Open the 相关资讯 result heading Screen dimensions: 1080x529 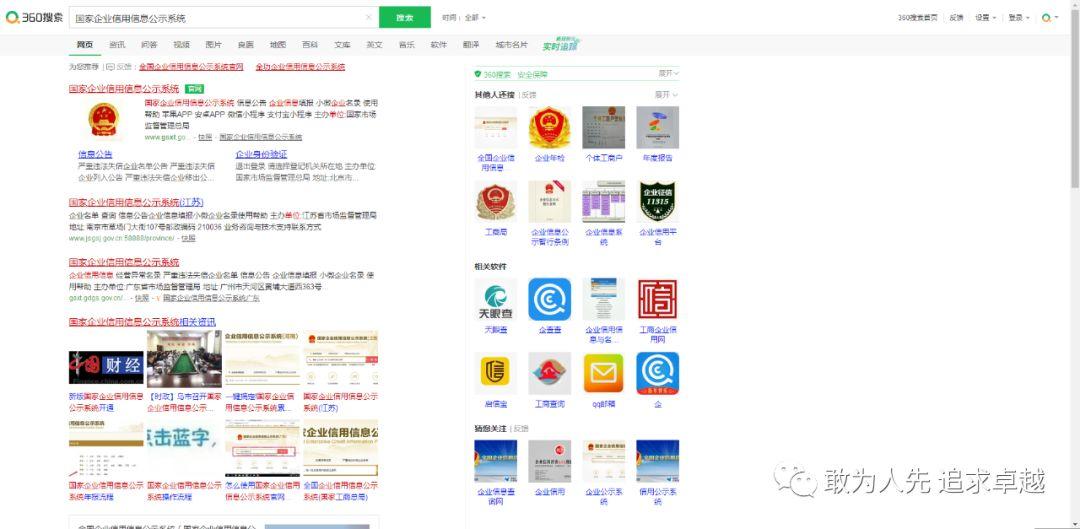tap(142, 322)
